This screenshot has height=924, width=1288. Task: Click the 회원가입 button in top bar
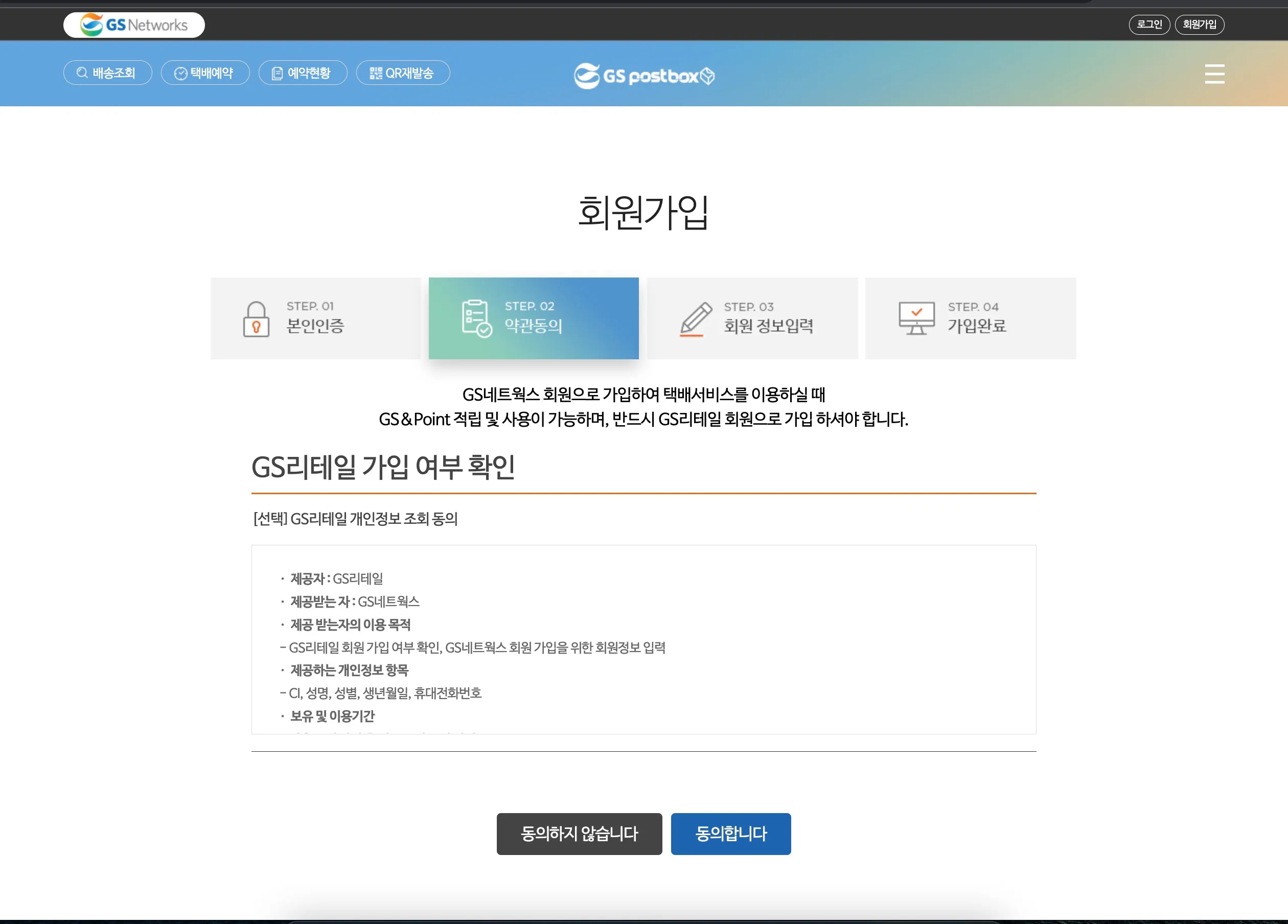pyautogui.click(x=1199, y=25)
